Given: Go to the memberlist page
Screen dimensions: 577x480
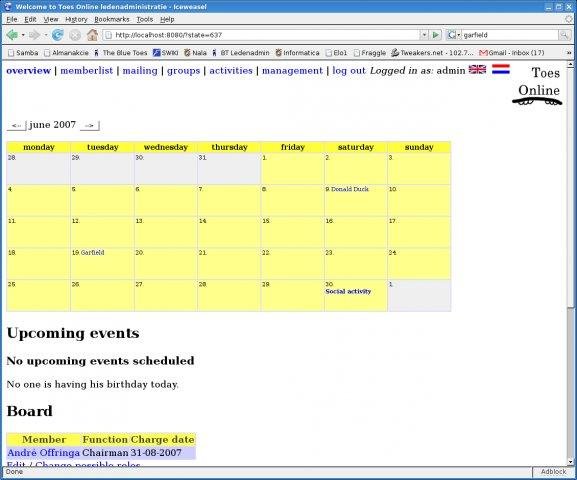Looking at the screenshot, I should click(86, 70).
